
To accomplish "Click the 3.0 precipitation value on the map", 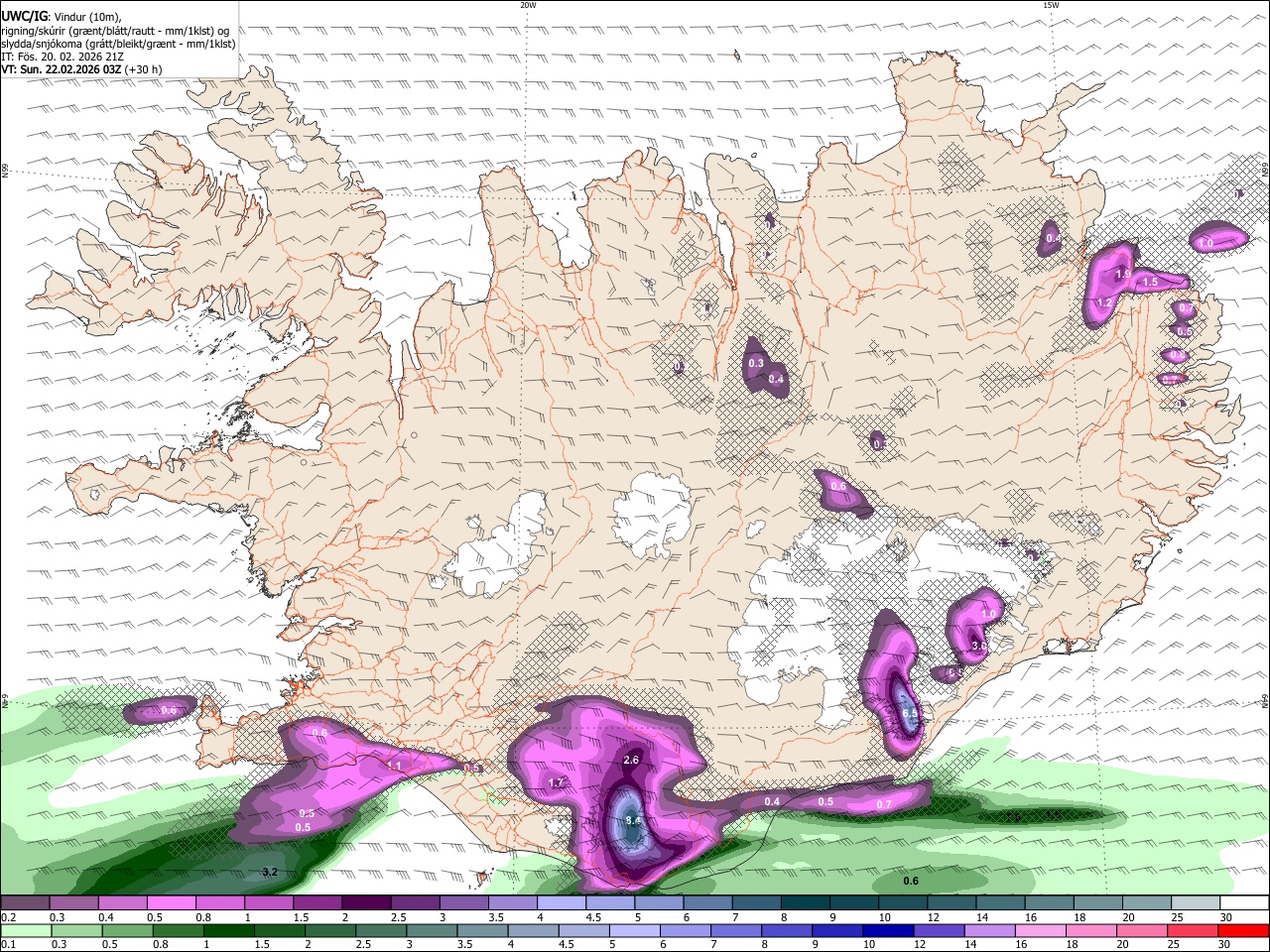I will (978, 646).
